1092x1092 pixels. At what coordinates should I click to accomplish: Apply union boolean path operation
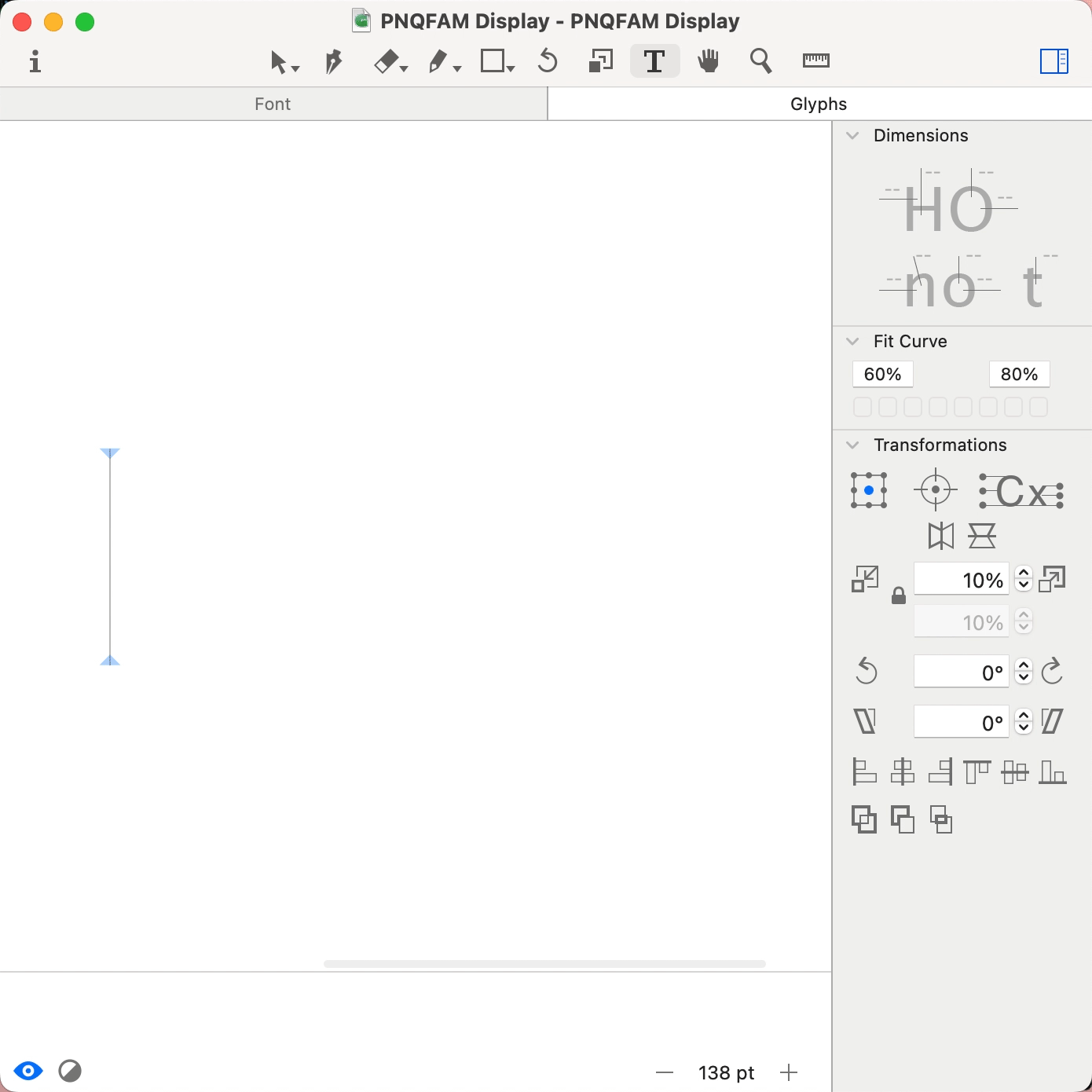click(864, 820)
